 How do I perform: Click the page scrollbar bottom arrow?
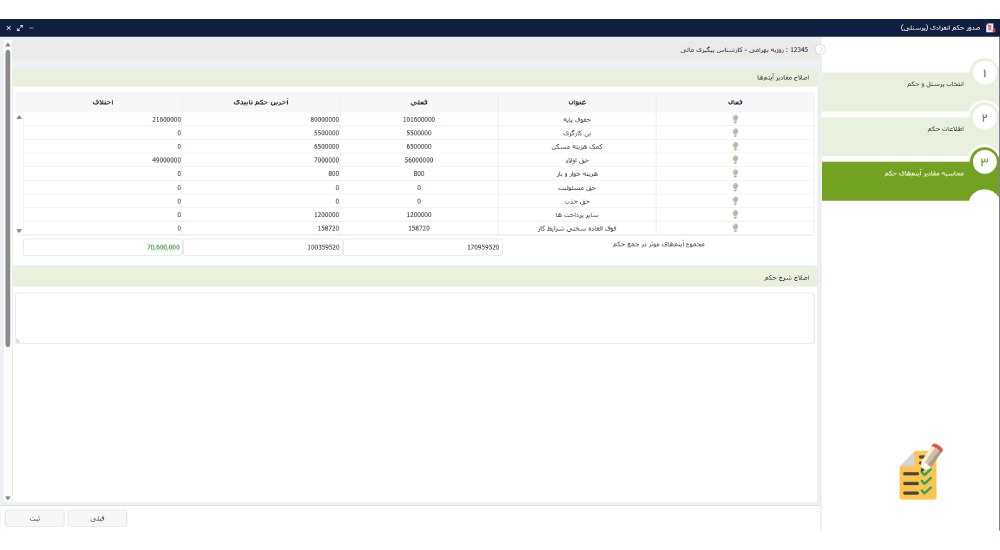tap(8, 498)
